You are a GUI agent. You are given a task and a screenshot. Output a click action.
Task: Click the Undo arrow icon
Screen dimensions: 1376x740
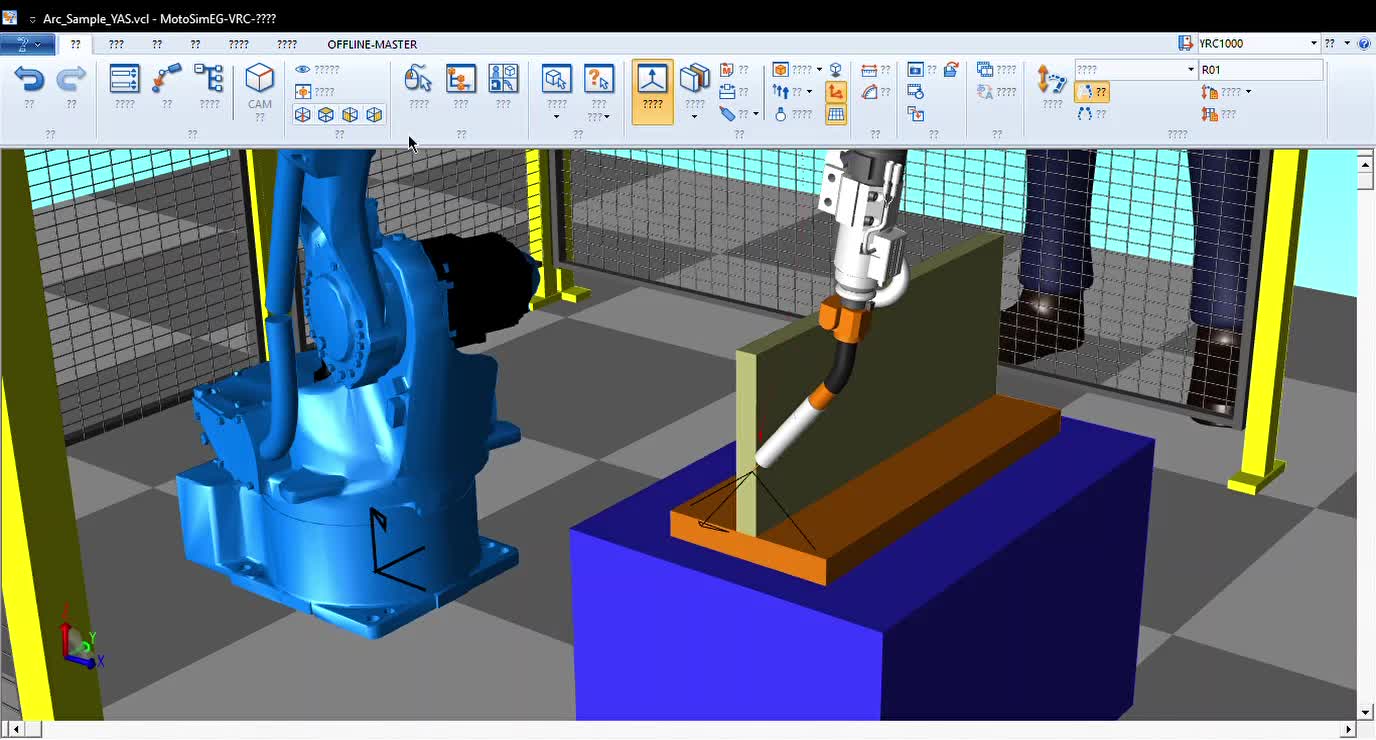29,79
